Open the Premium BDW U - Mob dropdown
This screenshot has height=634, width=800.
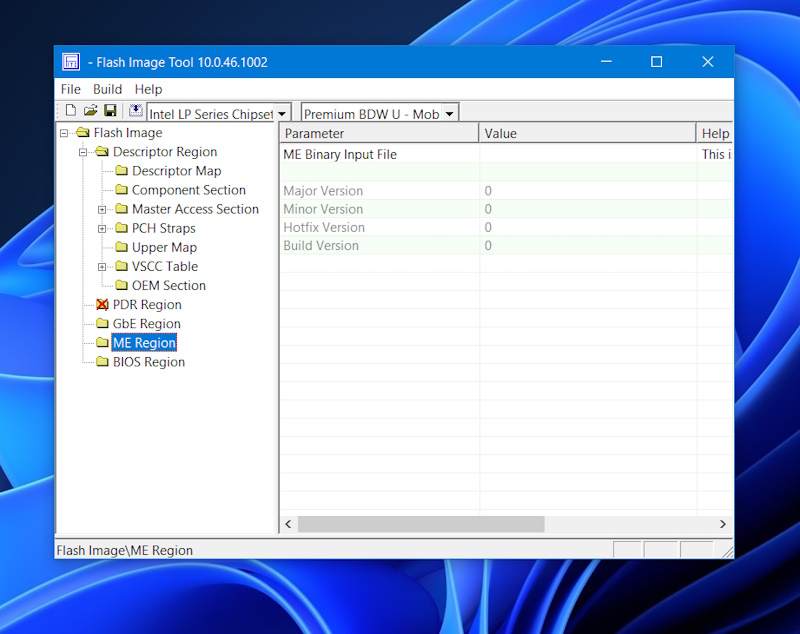[449, 114]
